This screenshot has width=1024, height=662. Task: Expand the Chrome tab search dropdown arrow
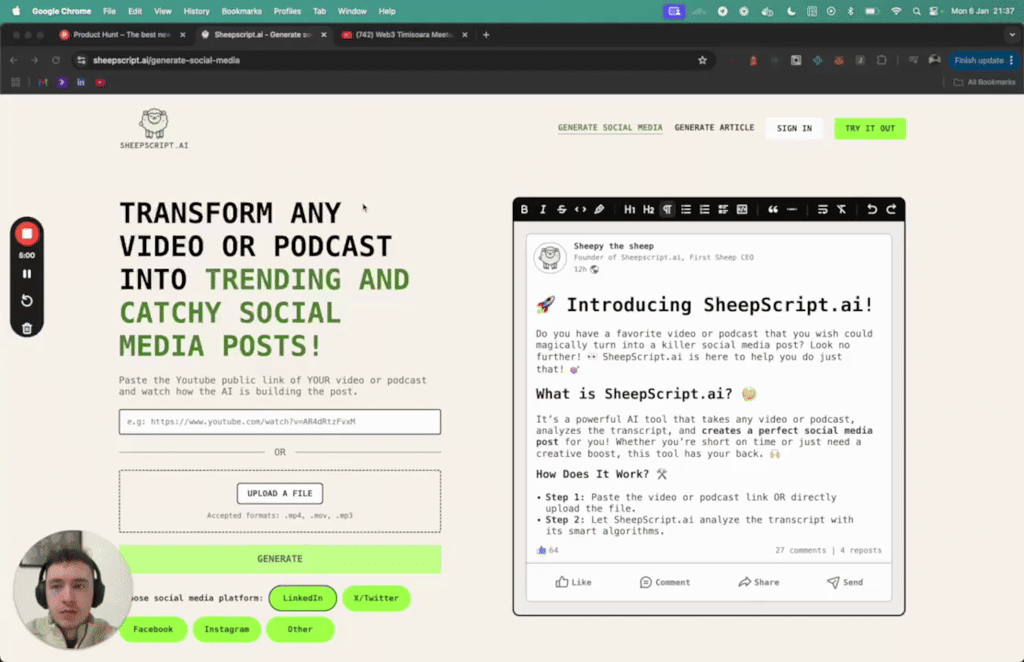point(1012,35)
